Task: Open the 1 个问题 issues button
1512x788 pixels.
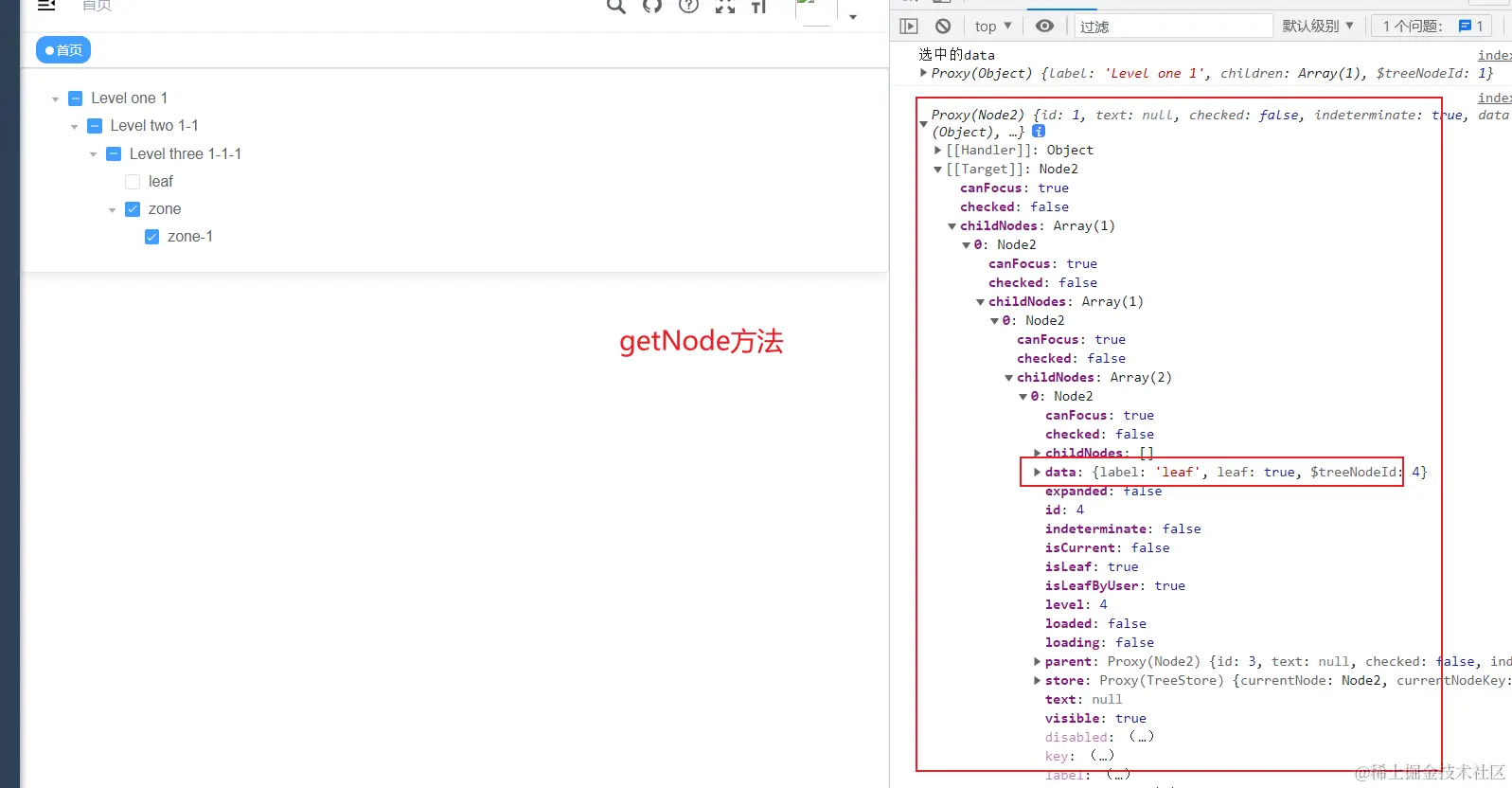Action: [x=1432, y=27]
